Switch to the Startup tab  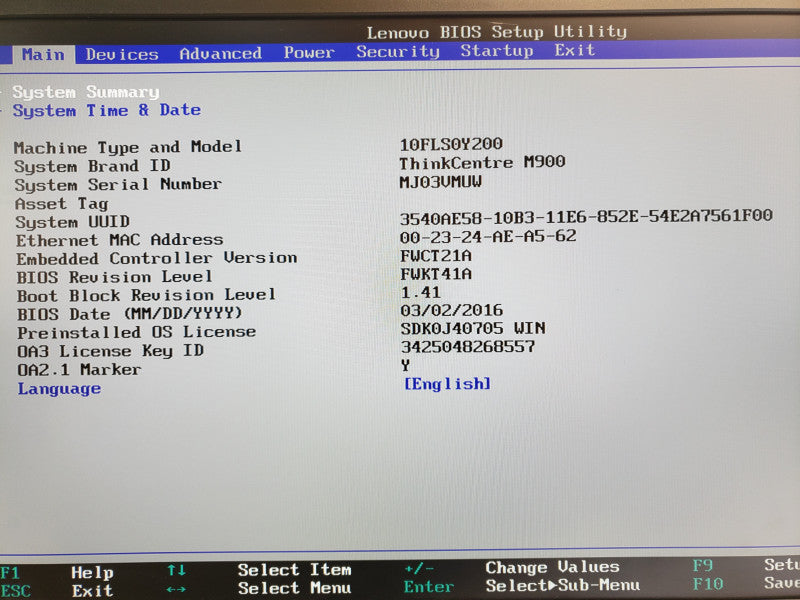point(497,51)
